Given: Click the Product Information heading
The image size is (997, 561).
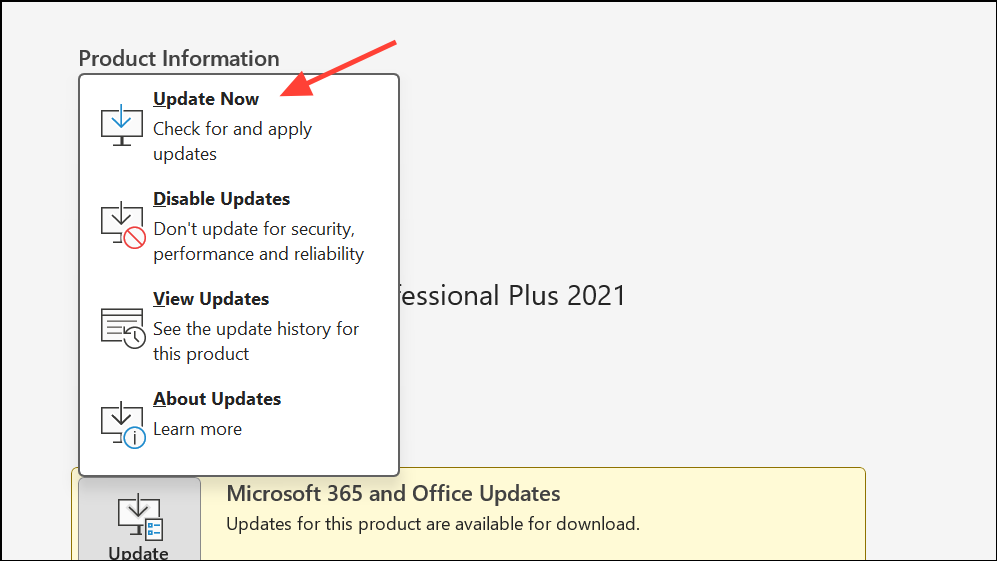Looking at the screenshot, I should coord(179,59).
